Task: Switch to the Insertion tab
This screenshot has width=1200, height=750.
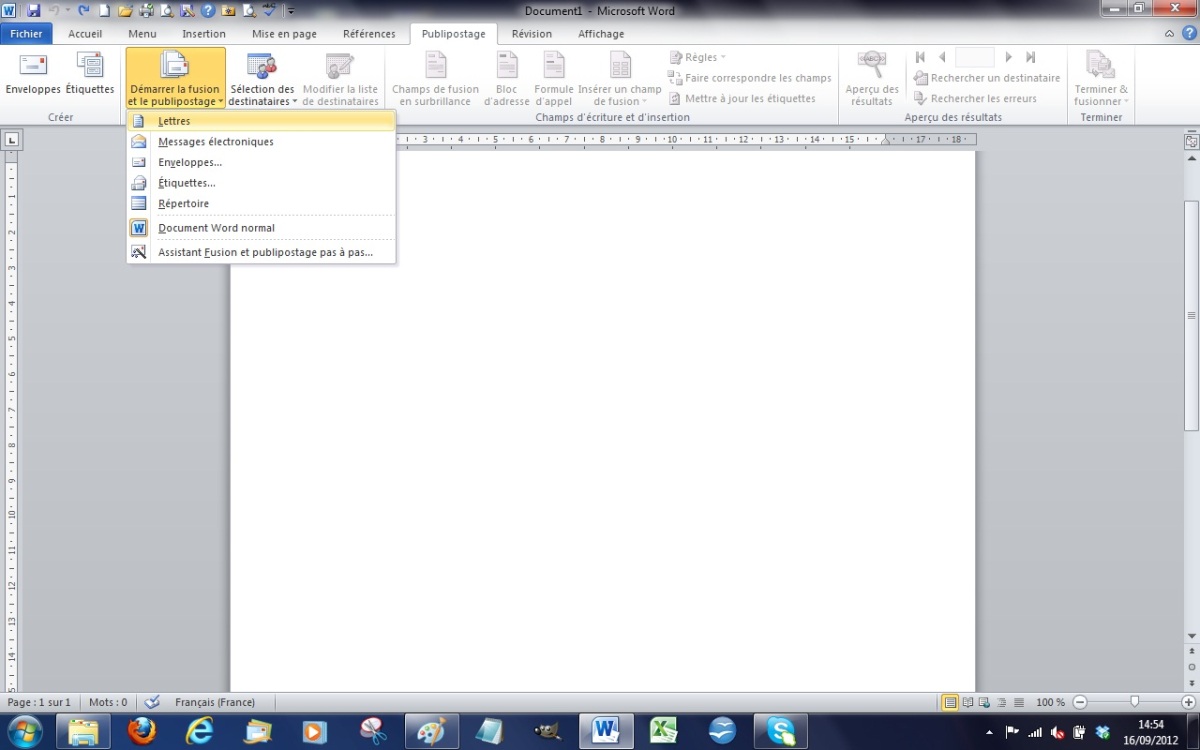Action: coord(204,33)
